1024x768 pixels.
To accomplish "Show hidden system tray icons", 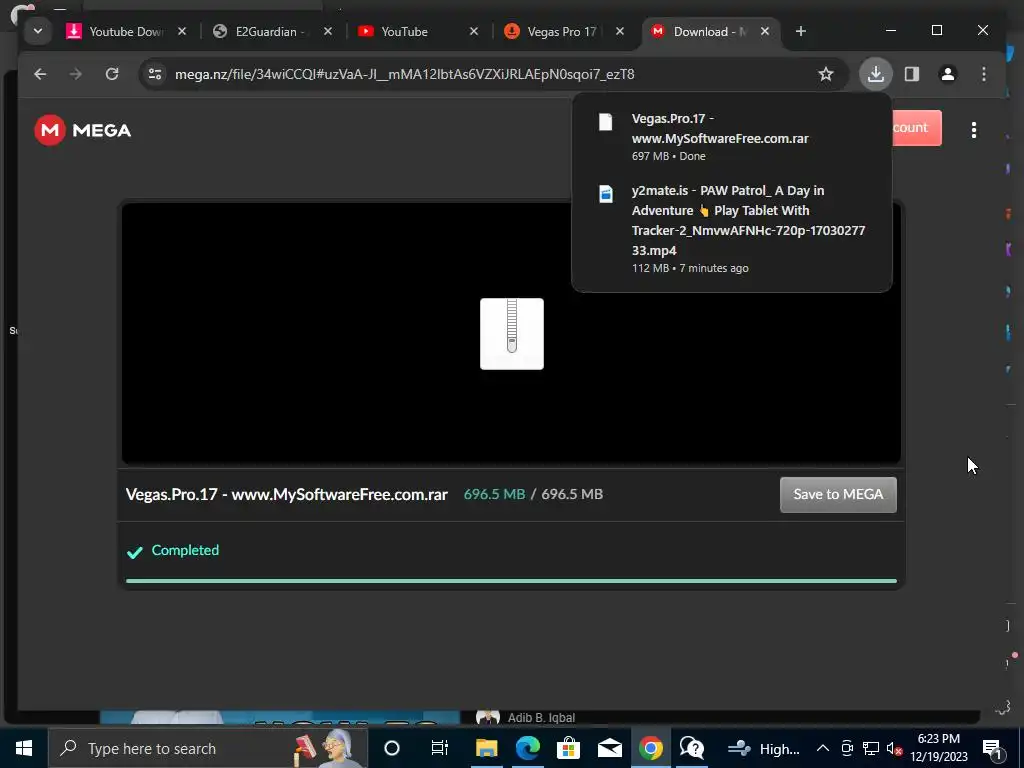I will [x=823, y=748].
